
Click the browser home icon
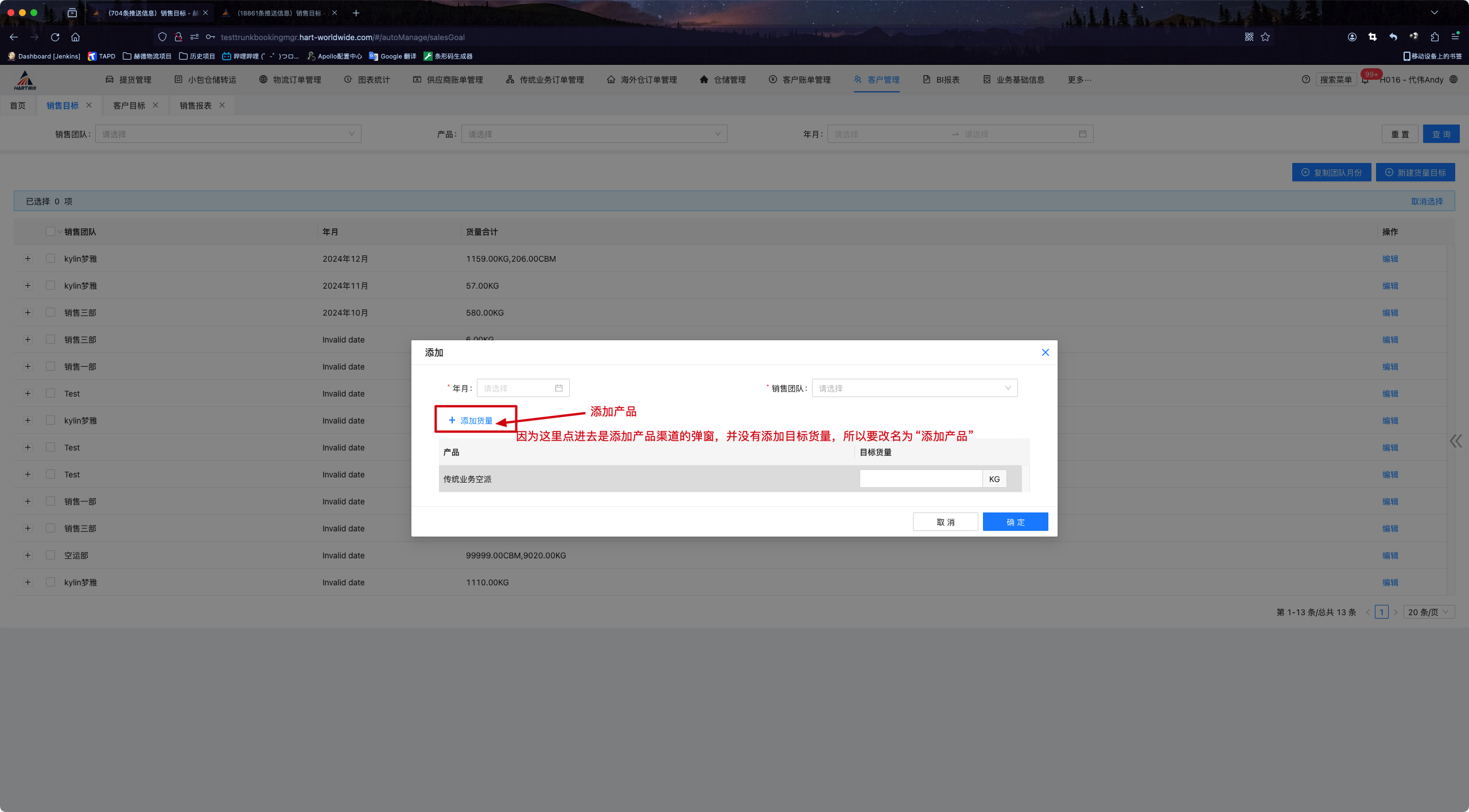pos(75,37)
